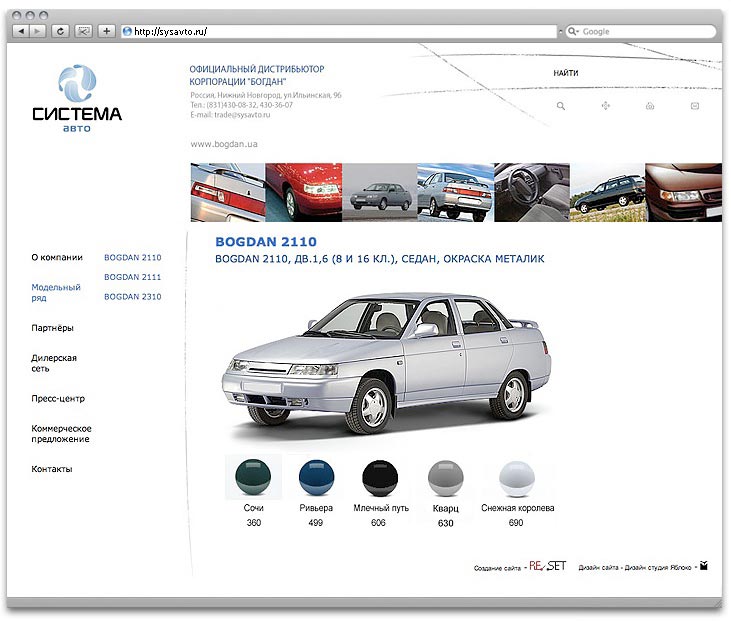The width and height of the screenshot is (731, 621).
Task: Click the maroon car headlight thumbnail
Action: click(684, 192)
